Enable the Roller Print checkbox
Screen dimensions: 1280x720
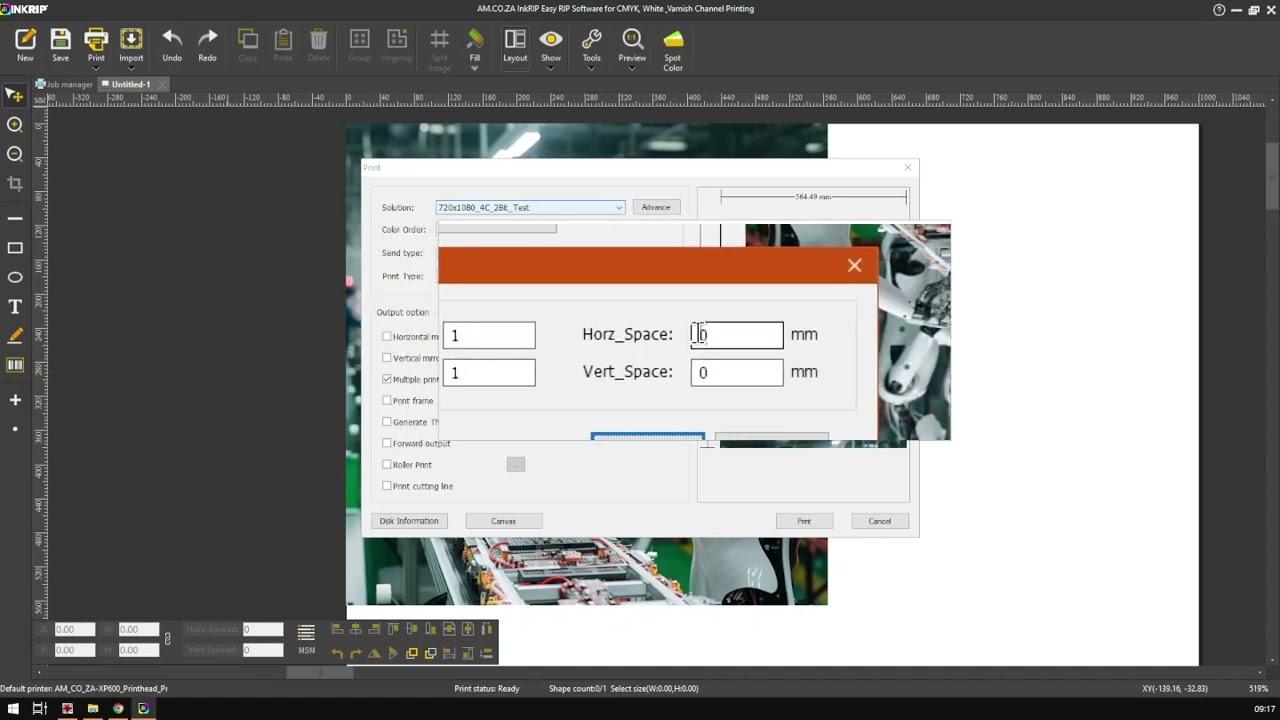[387, 465]
